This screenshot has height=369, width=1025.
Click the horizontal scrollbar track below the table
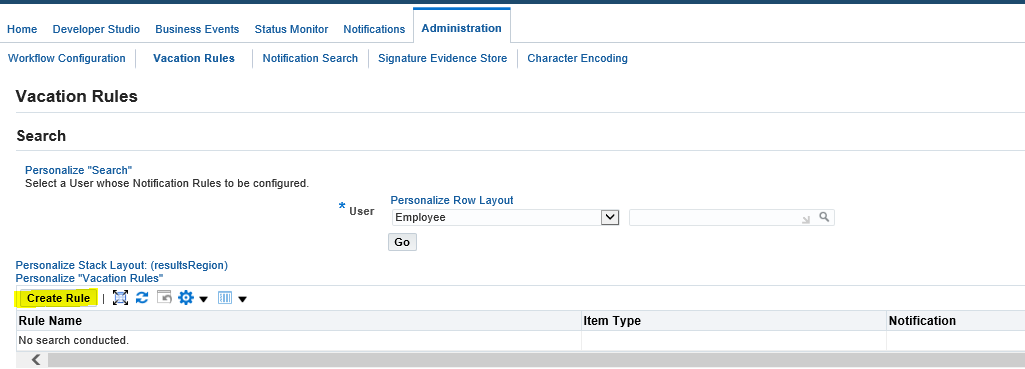coord(536,359)
